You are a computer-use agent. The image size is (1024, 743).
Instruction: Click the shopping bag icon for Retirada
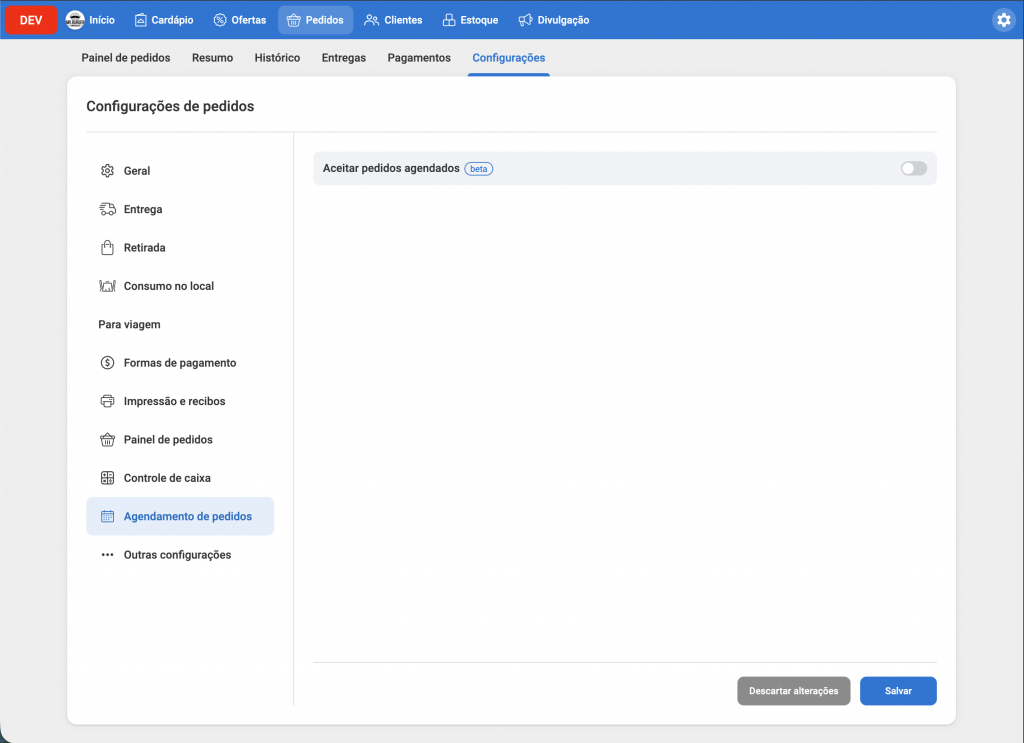pos(107,248)
